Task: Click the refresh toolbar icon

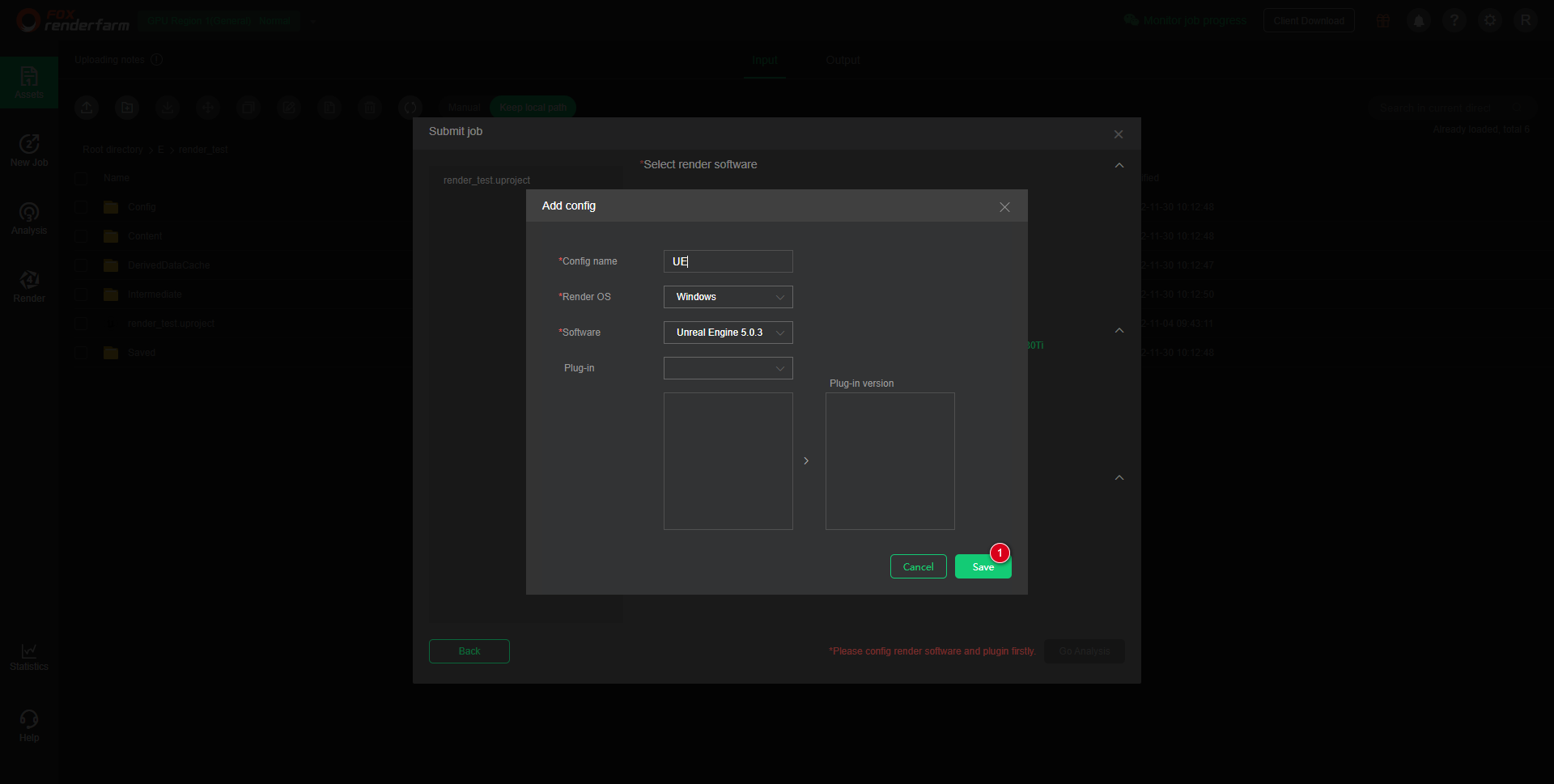Action: (x=410, y=107)
